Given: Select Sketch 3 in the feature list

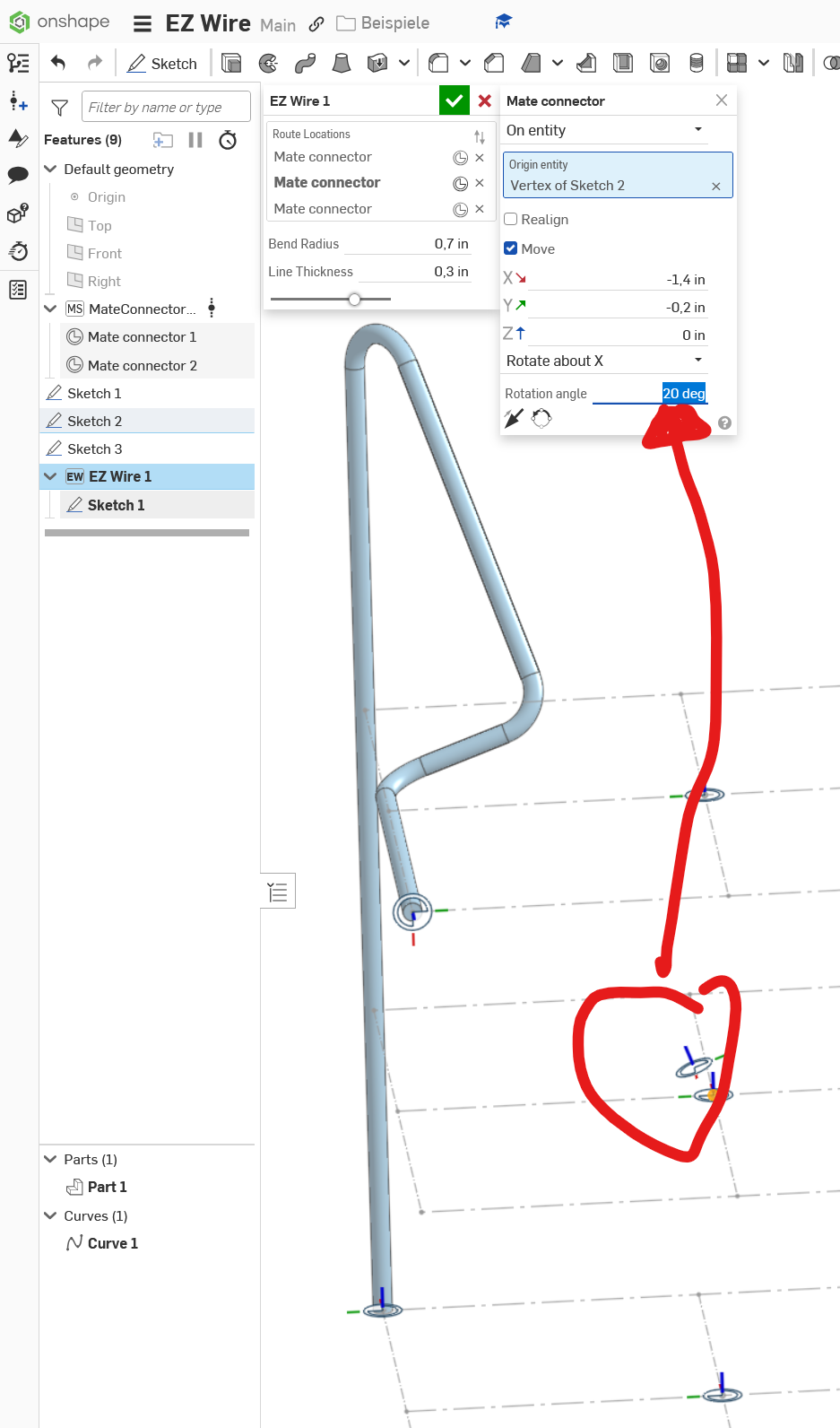Looking at the screenshot, I should [94, 448].
